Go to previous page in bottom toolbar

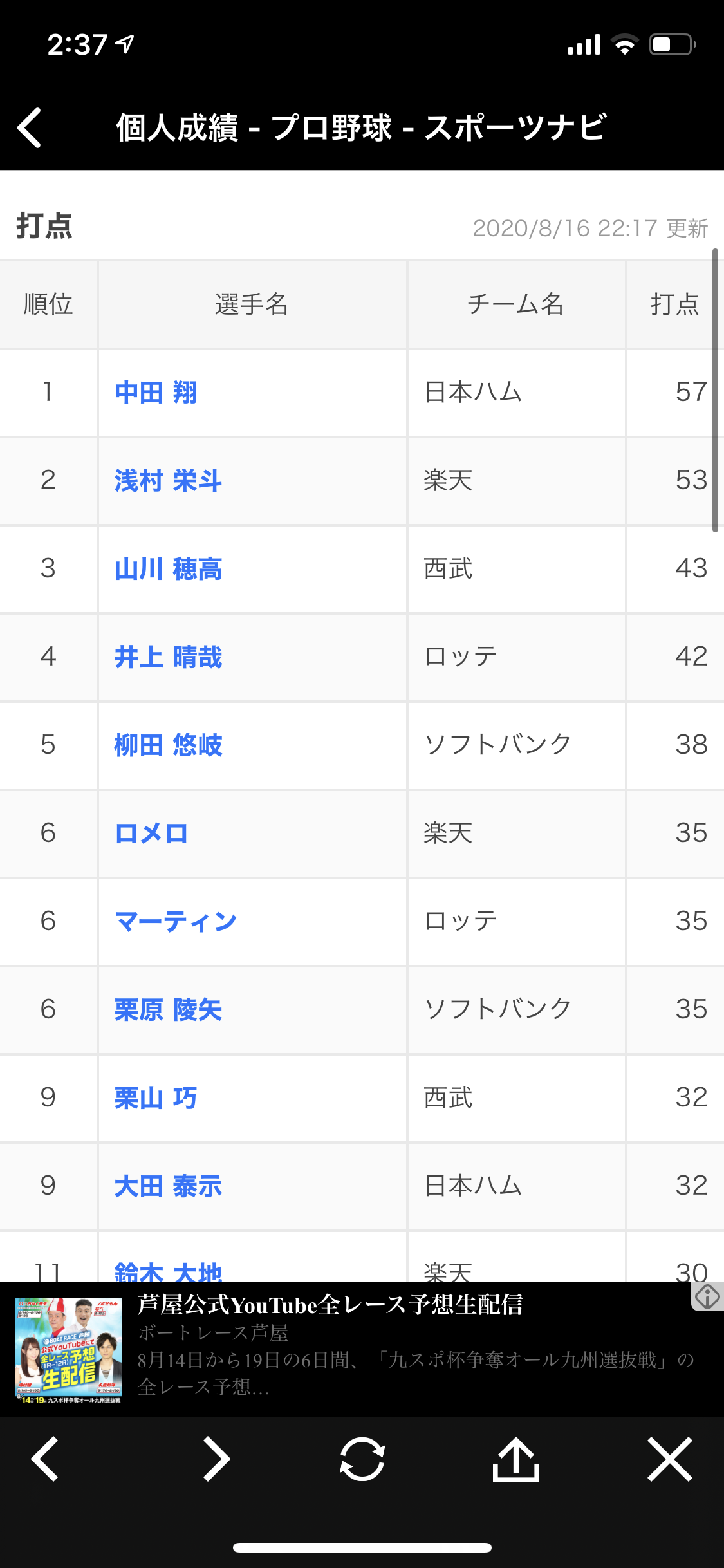pos(45,1459)
